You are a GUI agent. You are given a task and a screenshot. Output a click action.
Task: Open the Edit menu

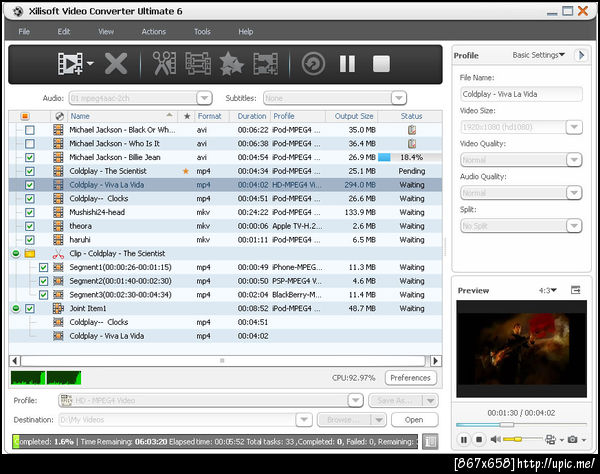tap(64, 31)
